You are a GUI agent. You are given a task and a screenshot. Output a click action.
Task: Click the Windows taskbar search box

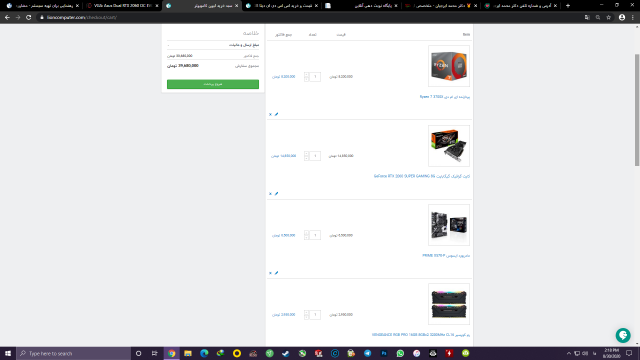point(73,353)
